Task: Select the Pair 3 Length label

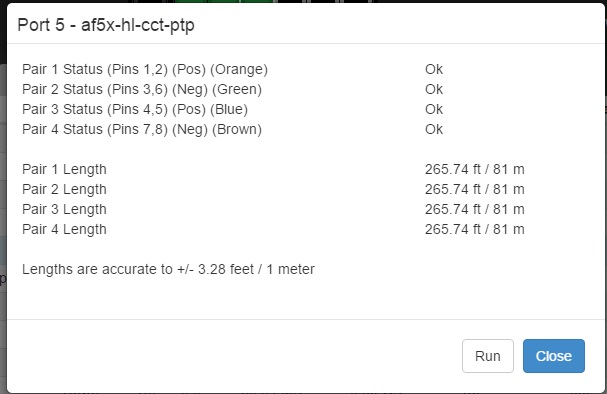Action: (64, 209)
